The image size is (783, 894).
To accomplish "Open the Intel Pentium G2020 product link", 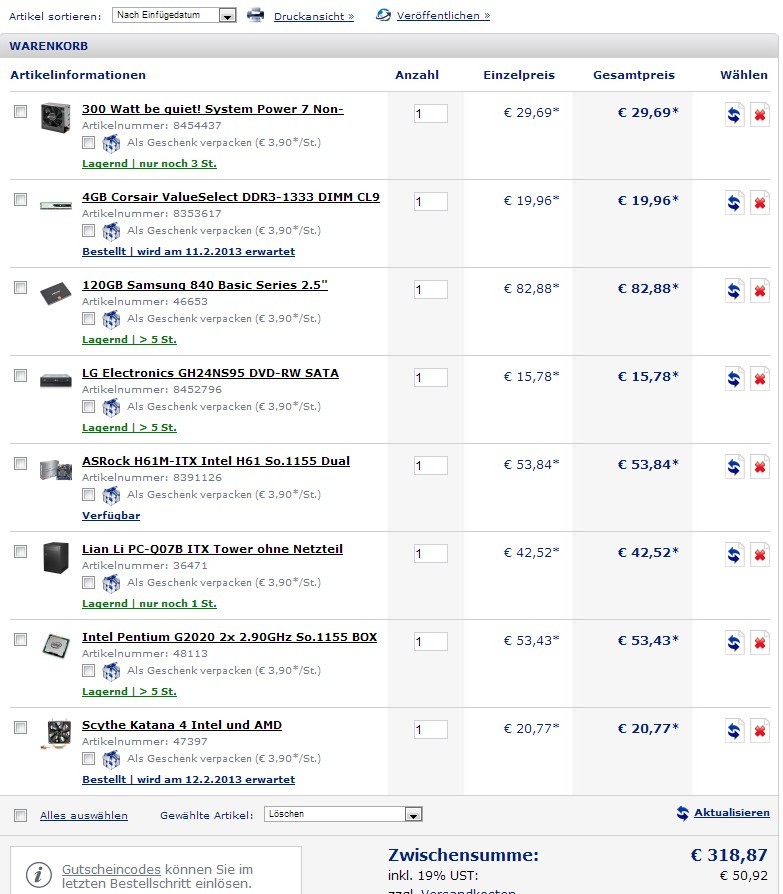I will click(229, 637).
